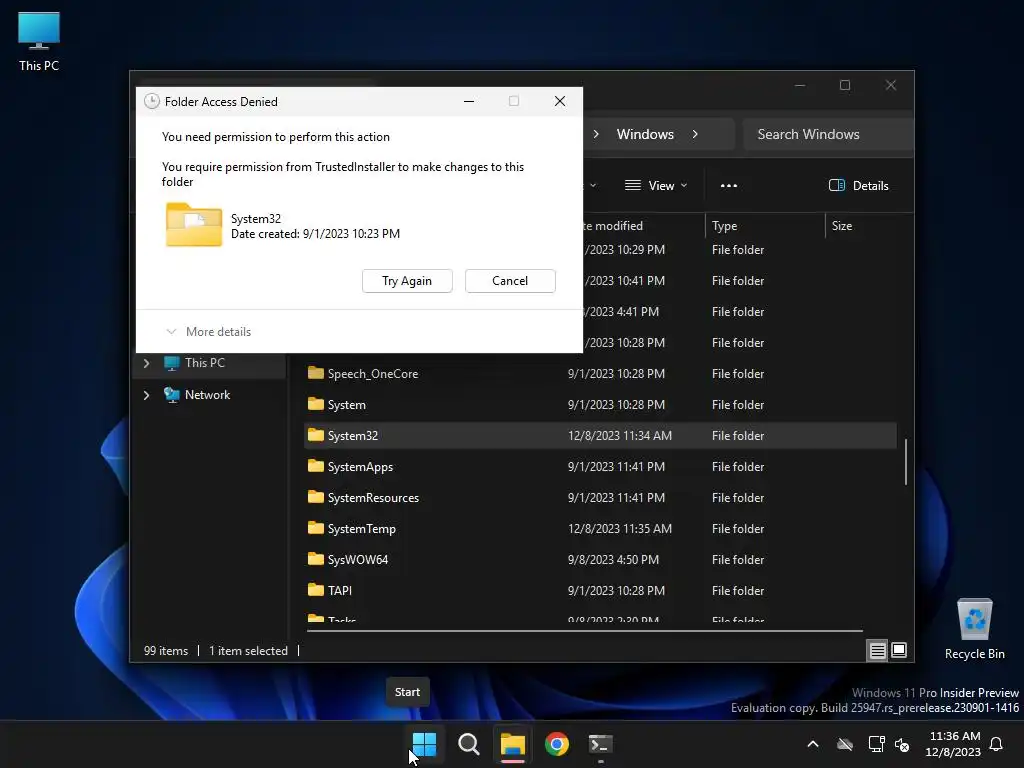The image size is (1024, 768).
Task: Click the OneDrive cloud tray icon
Action: (x=845, y=744)
